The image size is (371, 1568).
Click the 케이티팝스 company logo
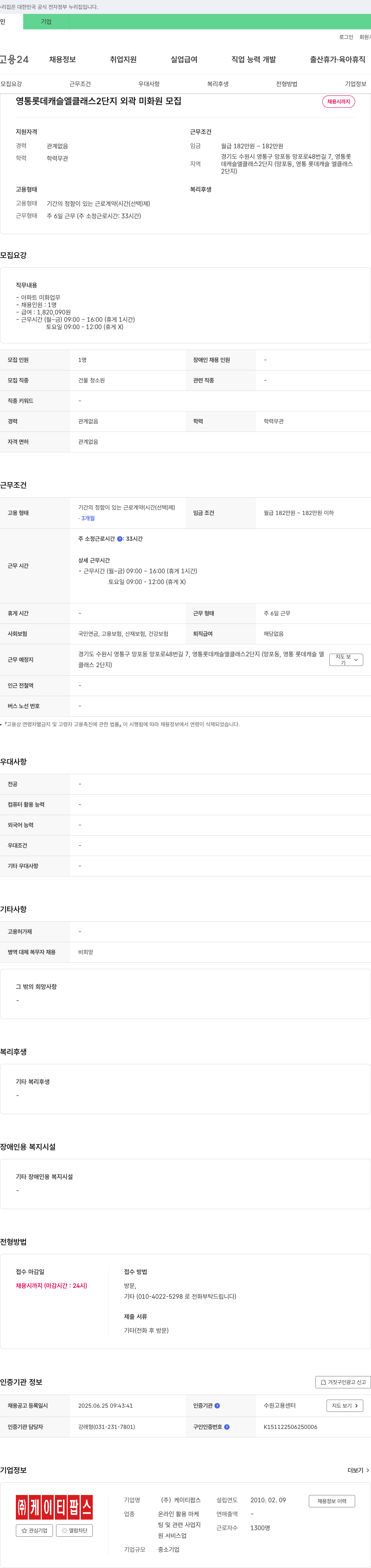click(54, 1507)
